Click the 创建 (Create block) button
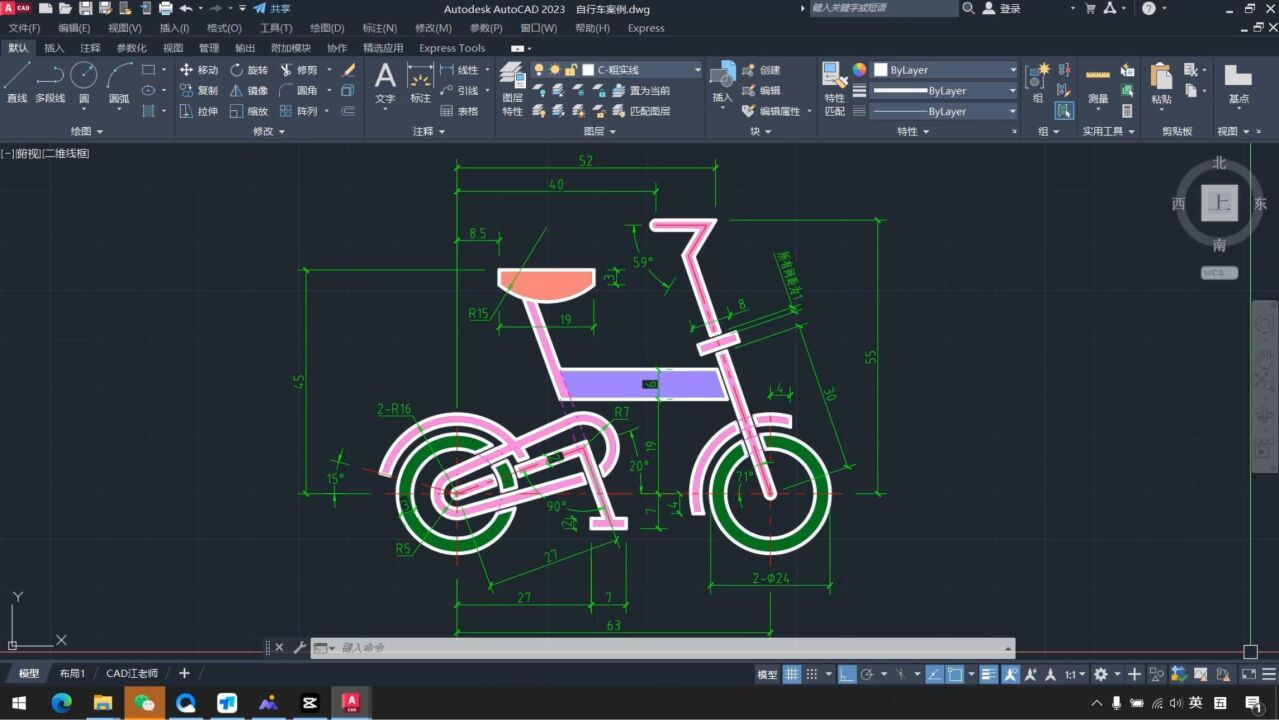The image size is (1279, 720). (762, 70)
